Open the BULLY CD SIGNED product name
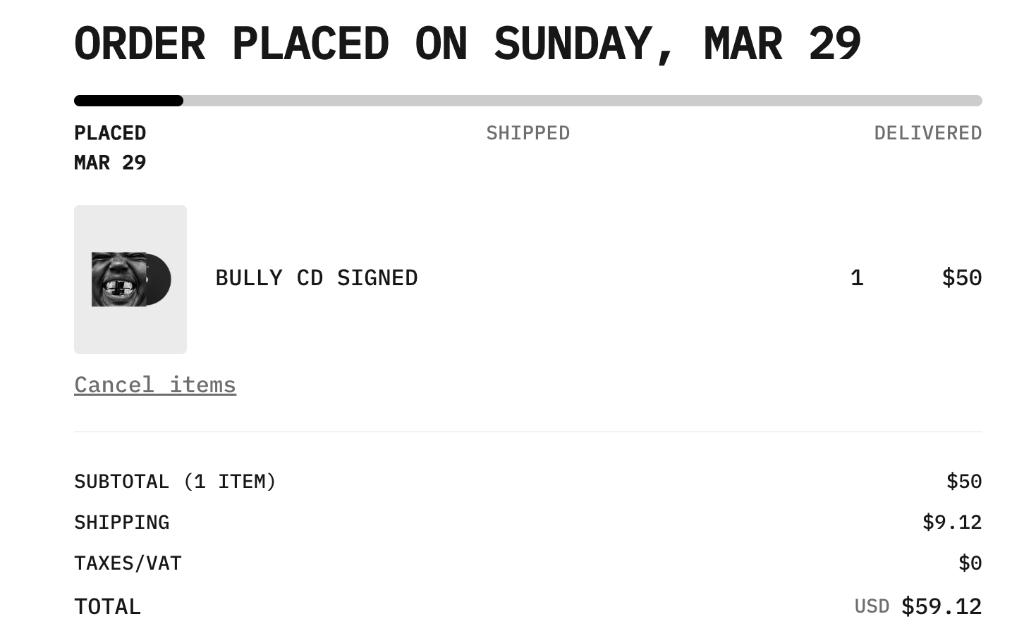The height and width of the screenshot is (626, 1024). tap(318, 278)
